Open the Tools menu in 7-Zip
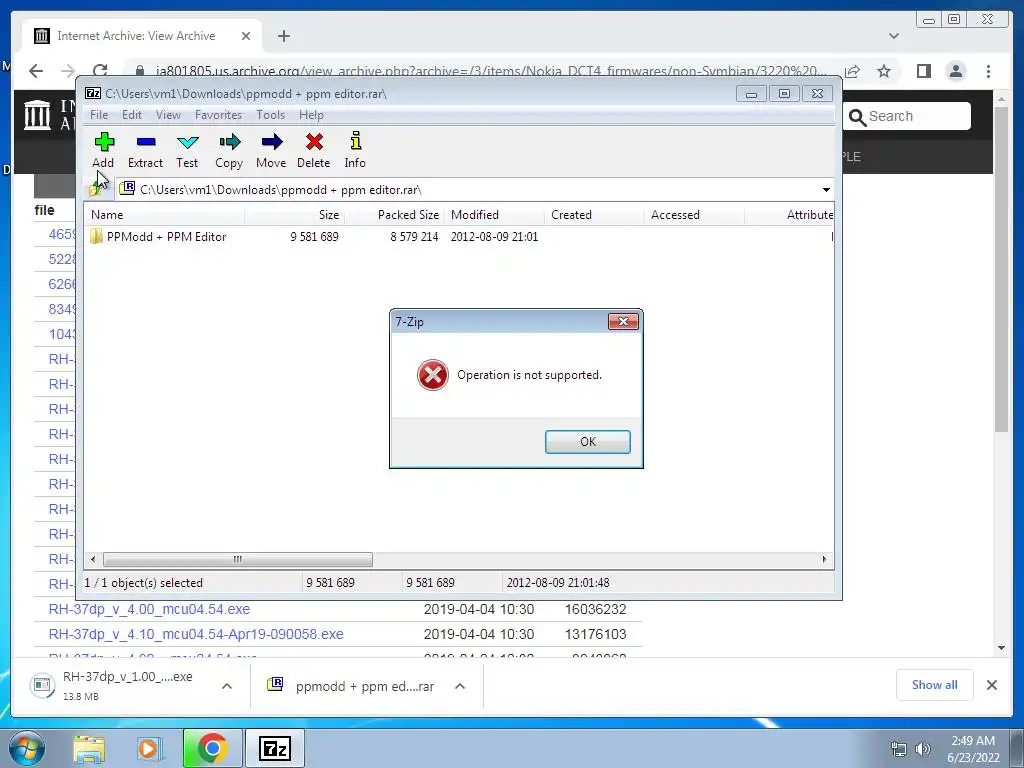 270,115
